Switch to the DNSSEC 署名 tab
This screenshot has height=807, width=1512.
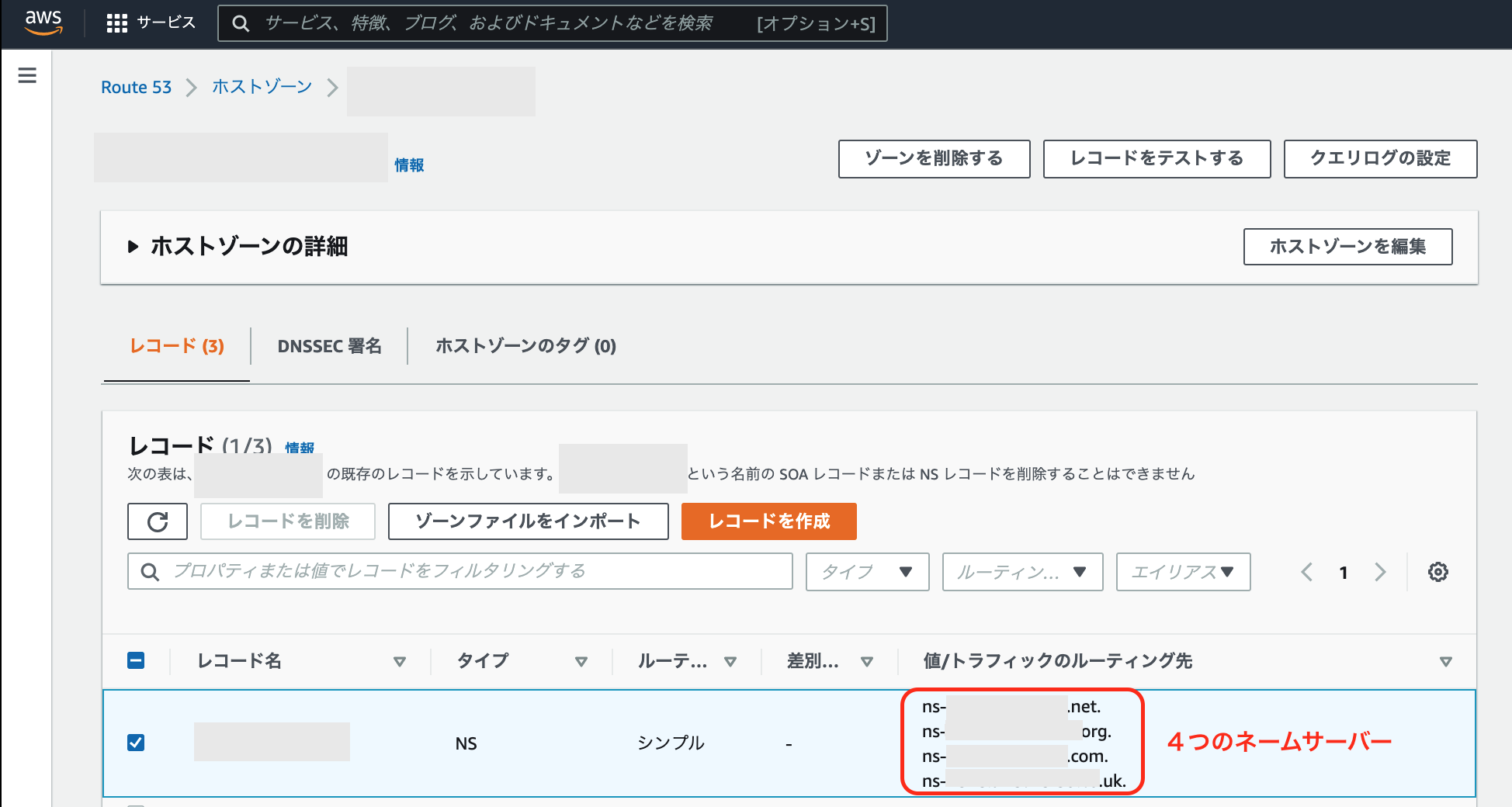click(x=329, y=346)
